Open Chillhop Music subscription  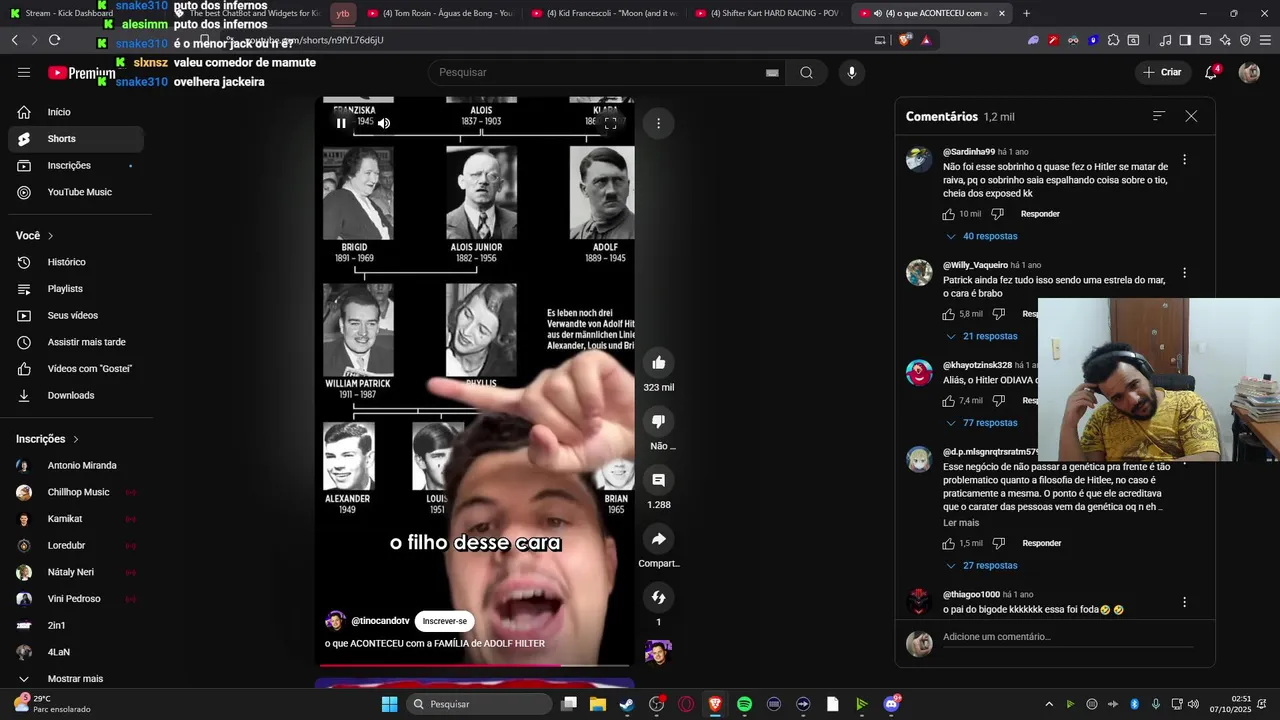point(76,492)
